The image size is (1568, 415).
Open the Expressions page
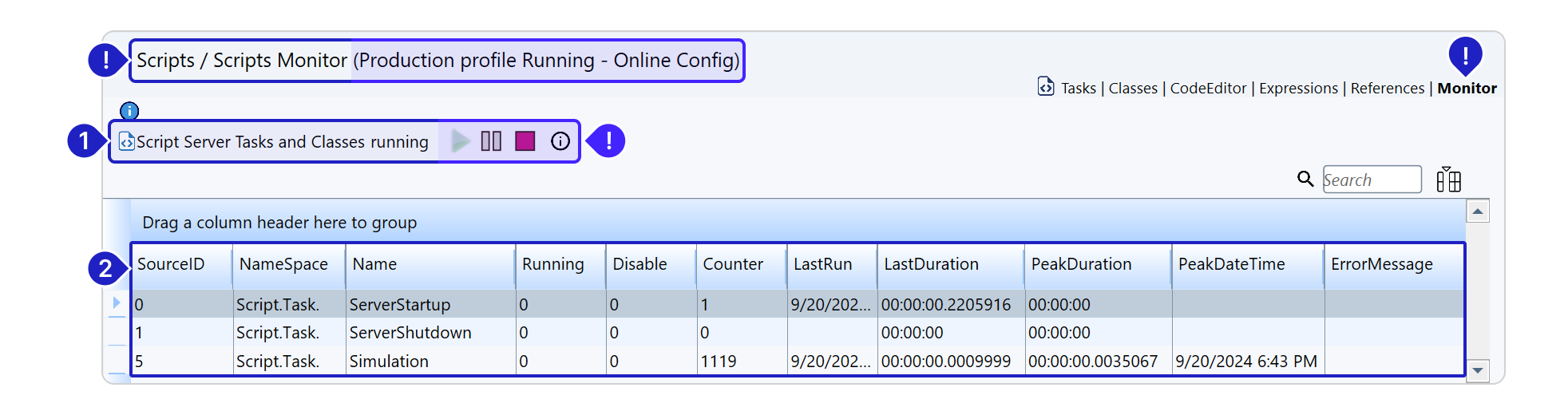[x=1297, y=89]
